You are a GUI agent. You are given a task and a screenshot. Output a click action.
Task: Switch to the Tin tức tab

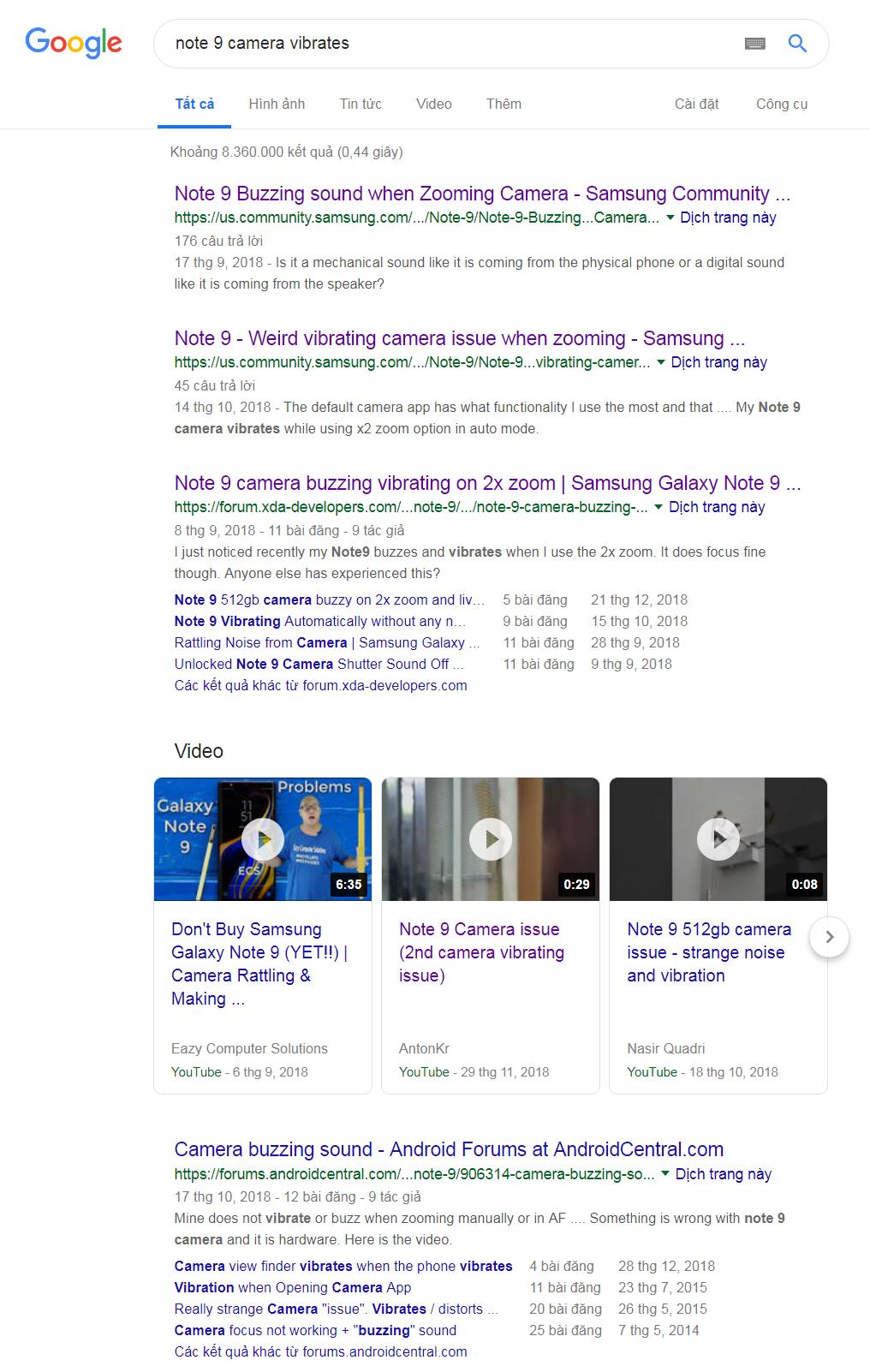tap(361, 104)
